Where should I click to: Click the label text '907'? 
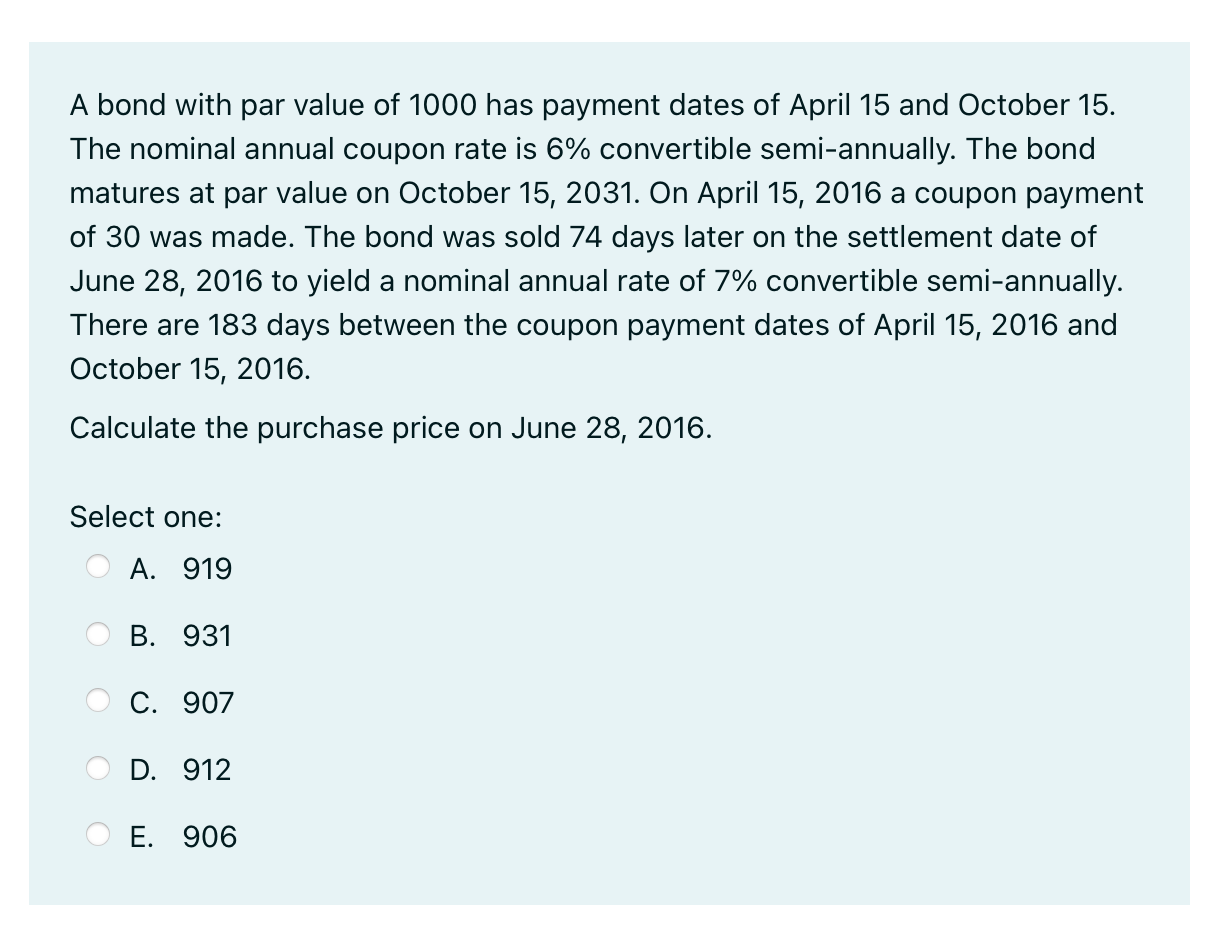(209, 702)
